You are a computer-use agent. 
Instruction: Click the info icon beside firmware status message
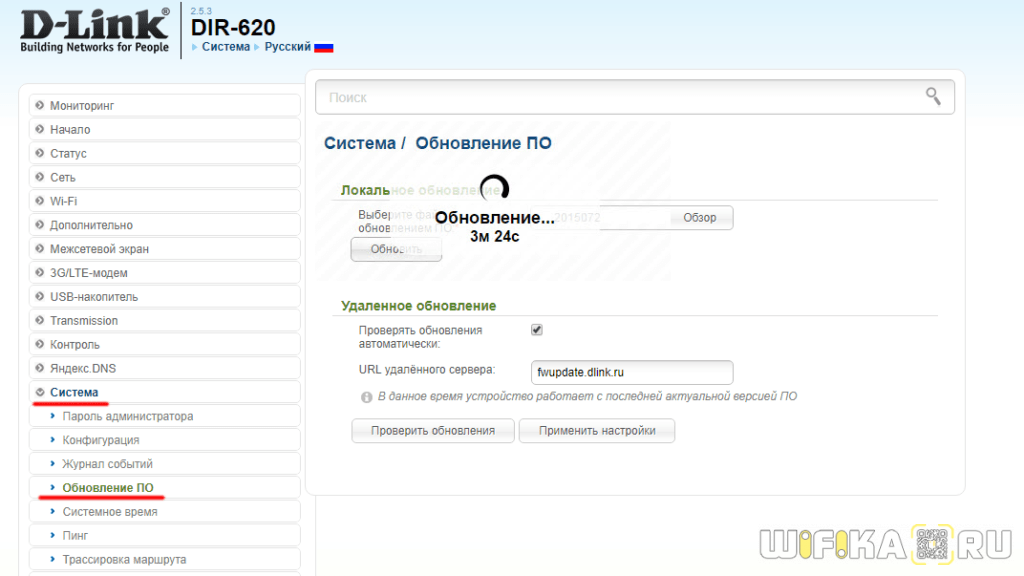point(367,397)
